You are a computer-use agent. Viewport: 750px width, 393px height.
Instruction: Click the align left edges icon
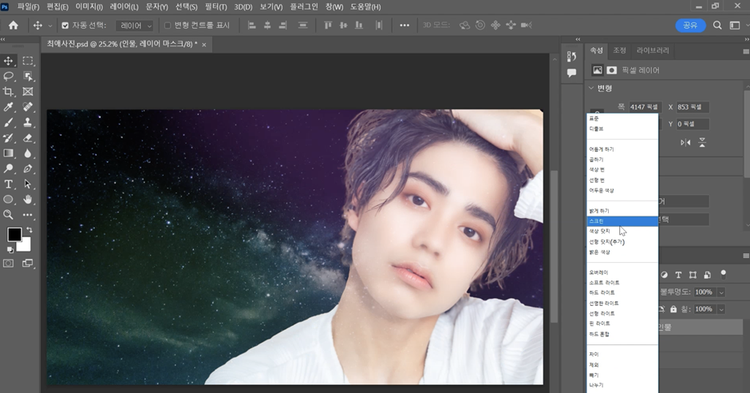point(252,25)
